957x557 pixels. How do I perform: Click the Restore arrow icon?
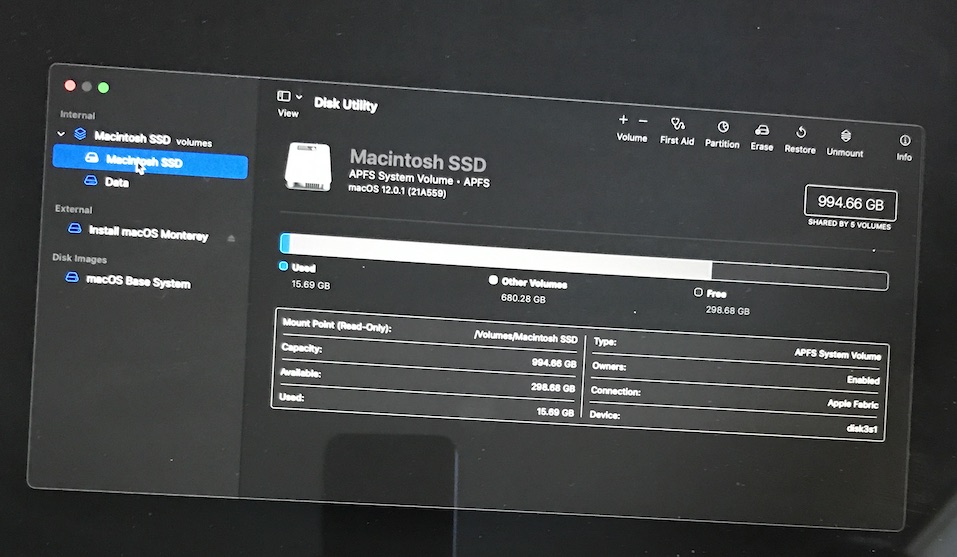(x=801, y=132)
